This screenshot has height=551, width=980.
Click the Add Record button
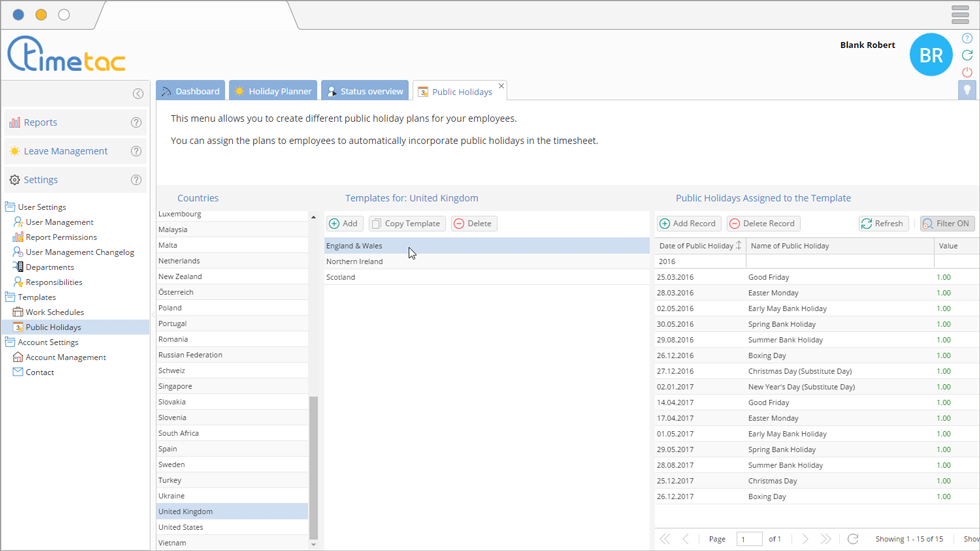[688, 224]
